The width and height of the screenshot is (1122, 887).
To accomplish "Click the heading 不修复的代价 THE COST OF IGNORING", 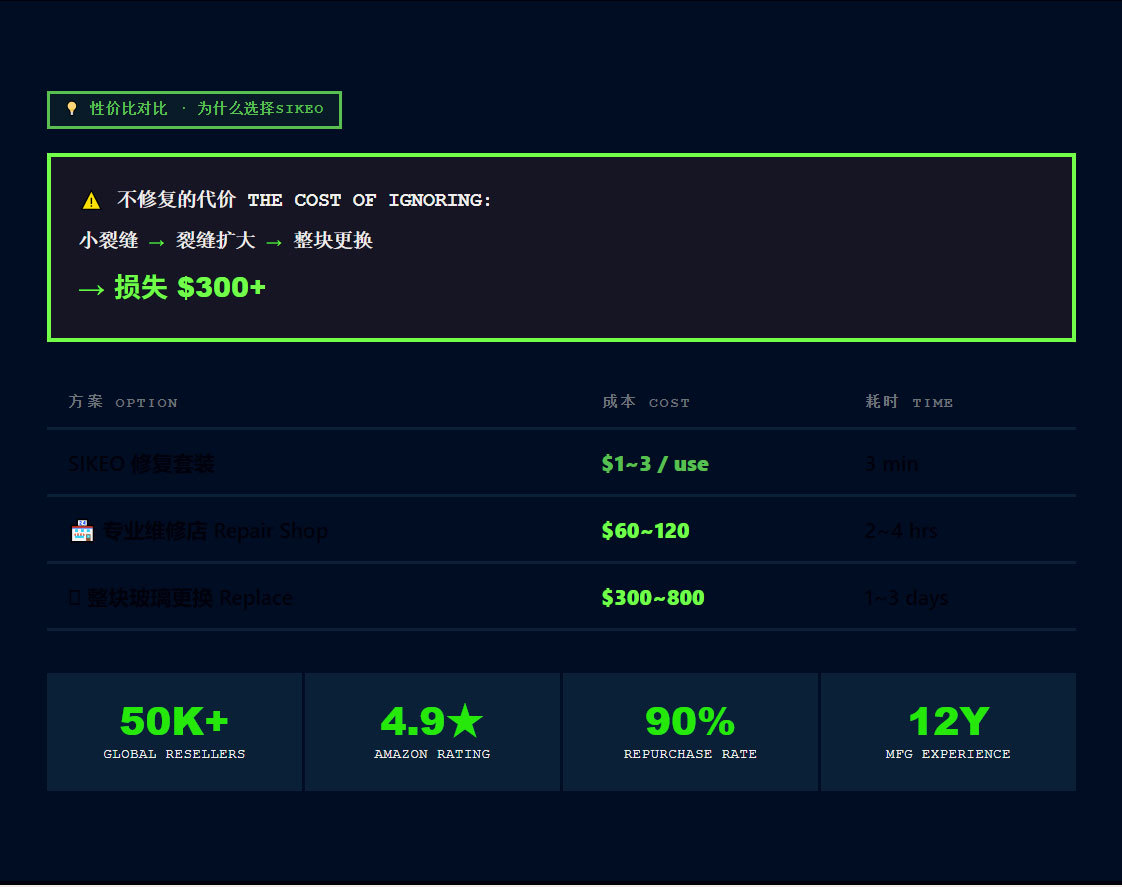I will pyautogui.click(x=304, y=200).
